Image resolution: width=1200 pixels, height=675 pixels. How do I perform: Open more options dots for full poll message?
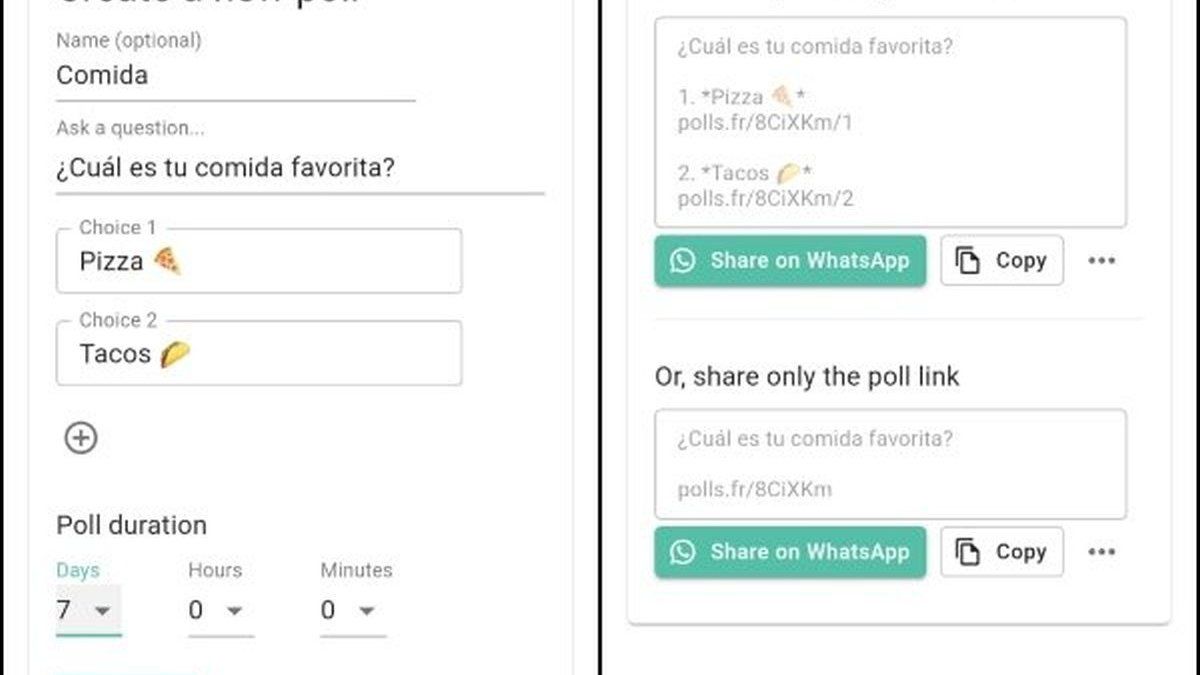click(1101, 261)
